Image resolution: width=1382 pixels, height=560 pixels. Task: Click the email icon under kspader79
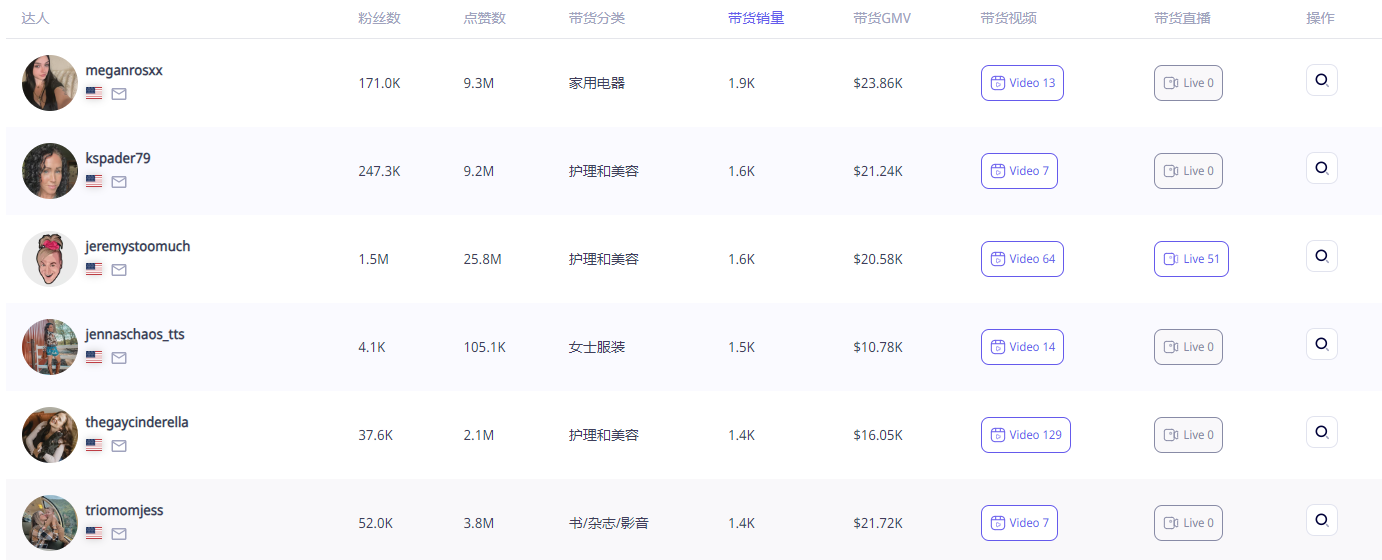click(x=119, y=182)
